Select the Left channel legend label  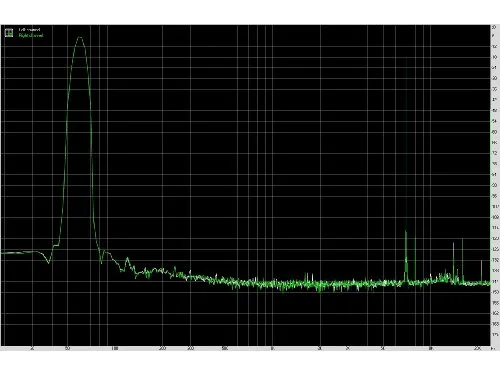30,30
